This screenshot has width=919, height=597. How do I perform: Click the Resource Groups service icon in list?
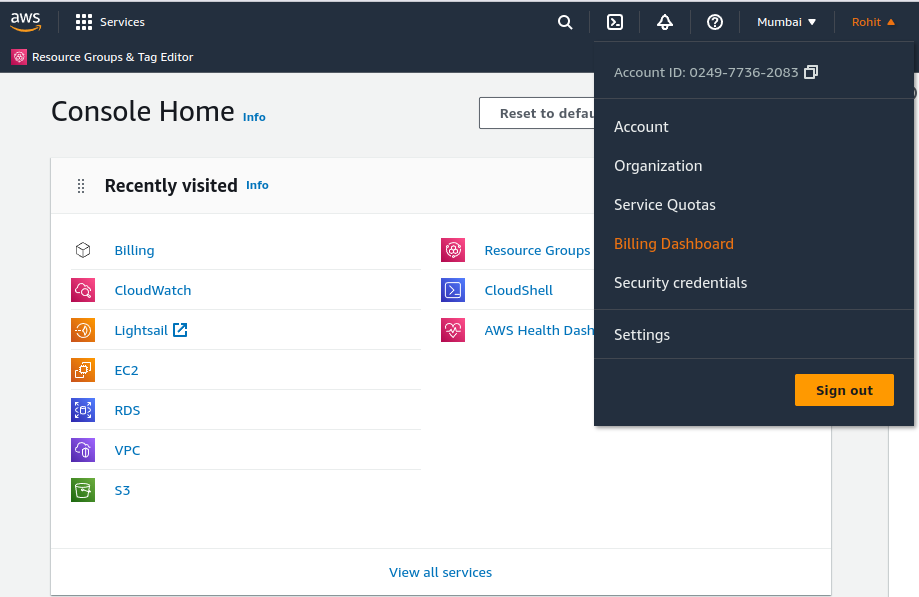point(453,250)
